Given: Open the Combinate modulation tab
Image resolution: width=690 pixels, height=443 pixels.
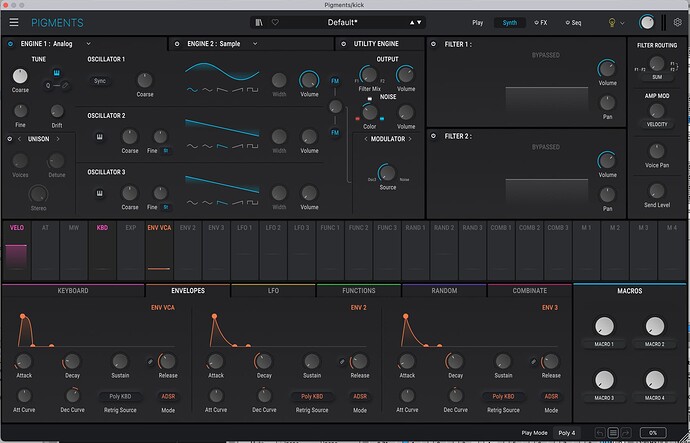Looking at the screenshot, I should (529, 291).
